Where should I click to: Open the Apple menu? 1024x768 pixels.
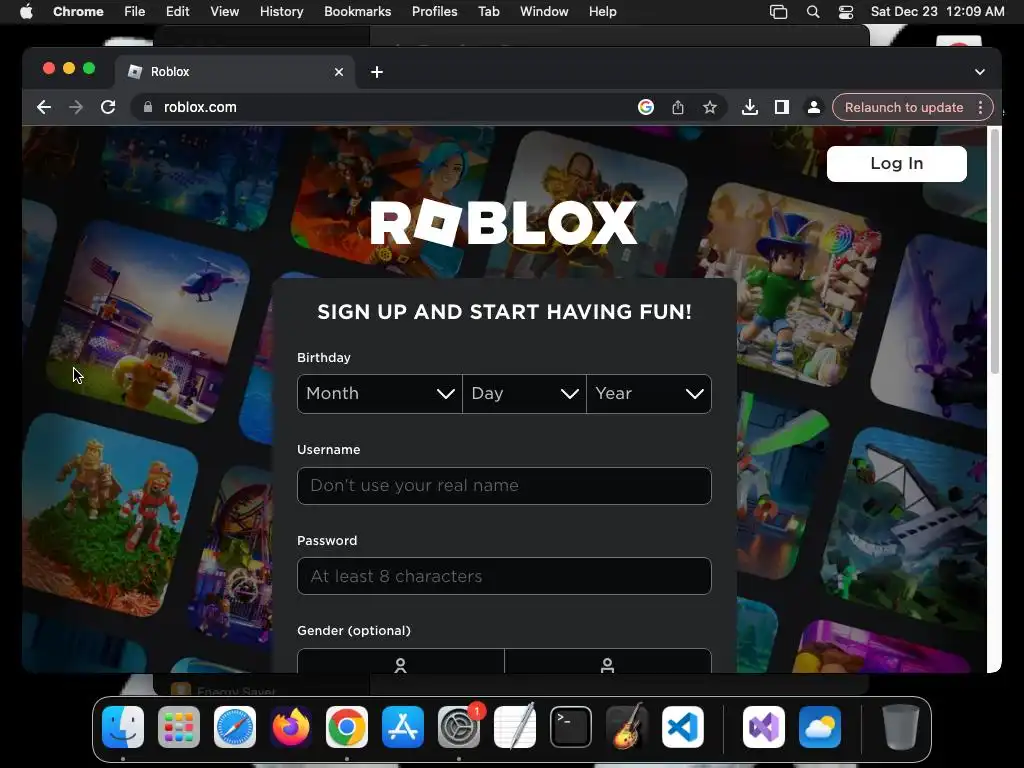pyautogui.click(x=26, y=12)
